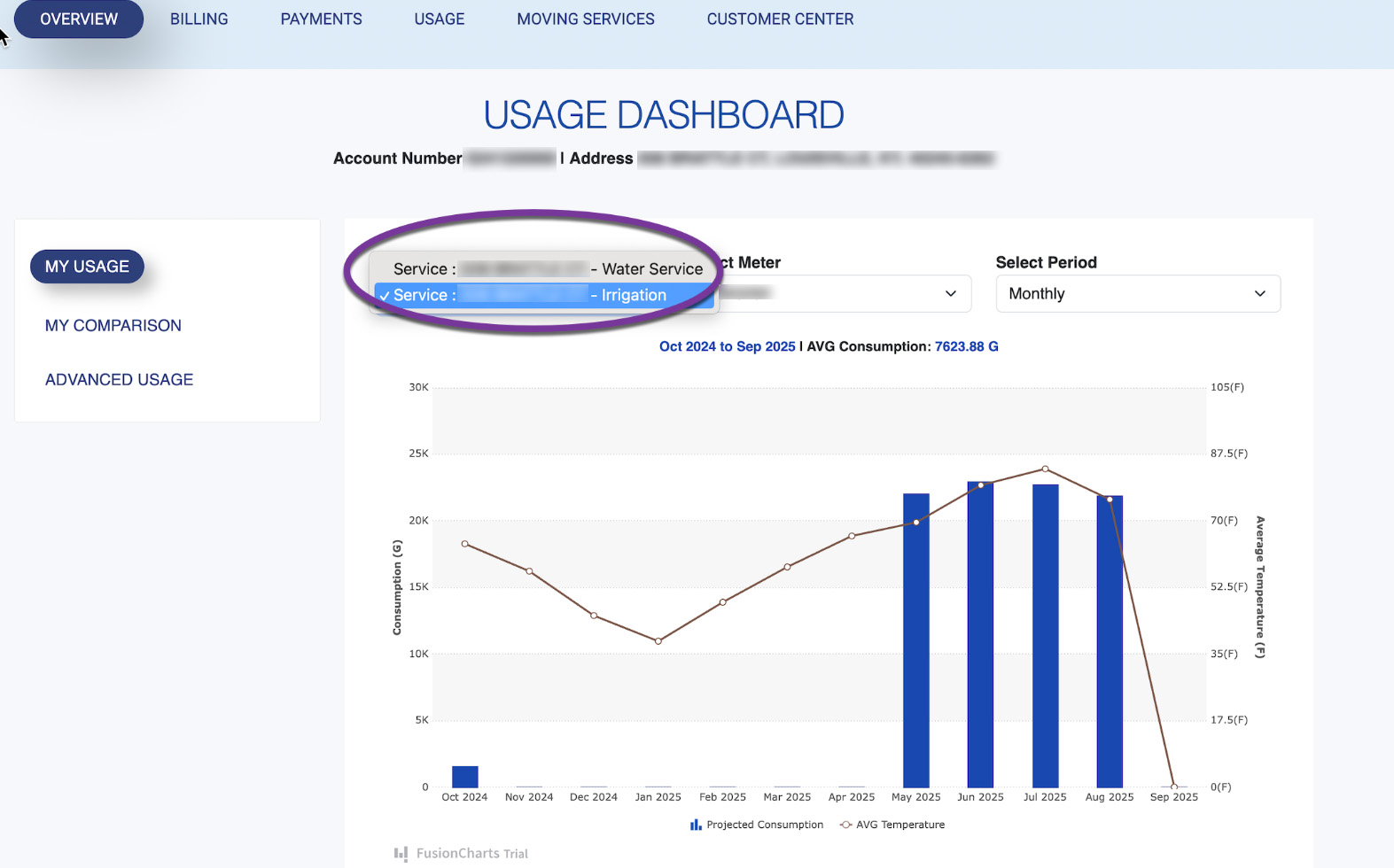
Task: Toggle the AVG Temperature legend marker
Action: (x=846, y=825)
